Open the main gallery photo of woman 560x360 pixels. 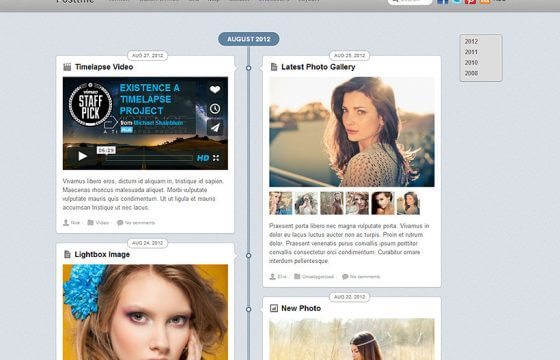pos(352,132)
